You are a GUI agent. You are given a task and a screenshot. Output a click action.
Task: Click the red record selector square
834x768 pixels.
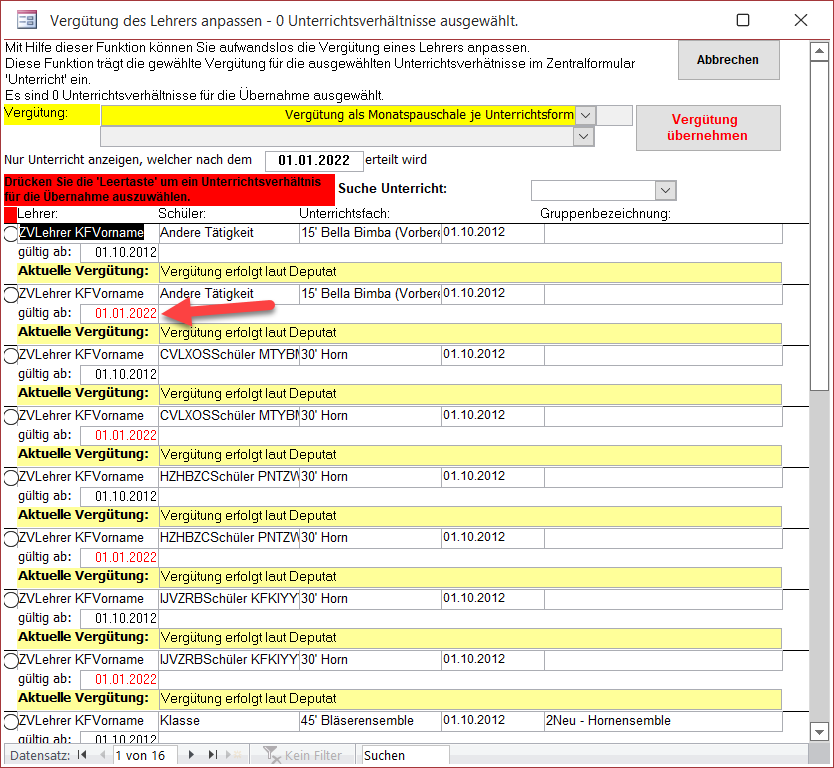pos(10,214)
